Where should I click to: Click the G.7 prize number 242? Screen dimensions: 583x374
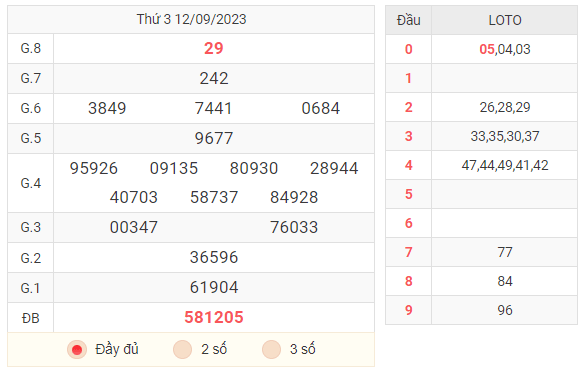(x=214, y=78)
